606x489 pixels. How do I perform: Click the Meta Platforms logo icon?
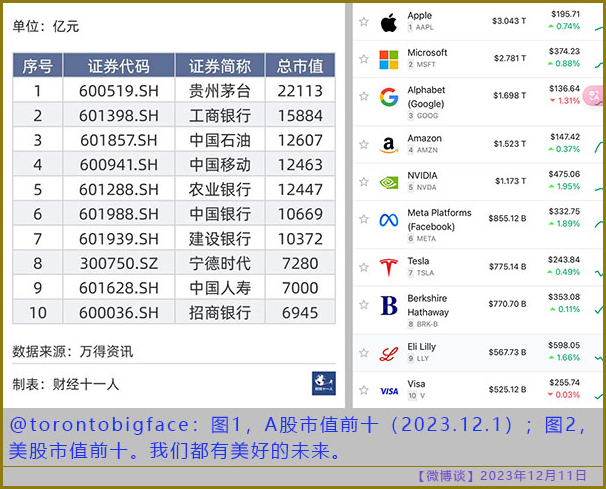pyautogui.click(x=389, y=220)
